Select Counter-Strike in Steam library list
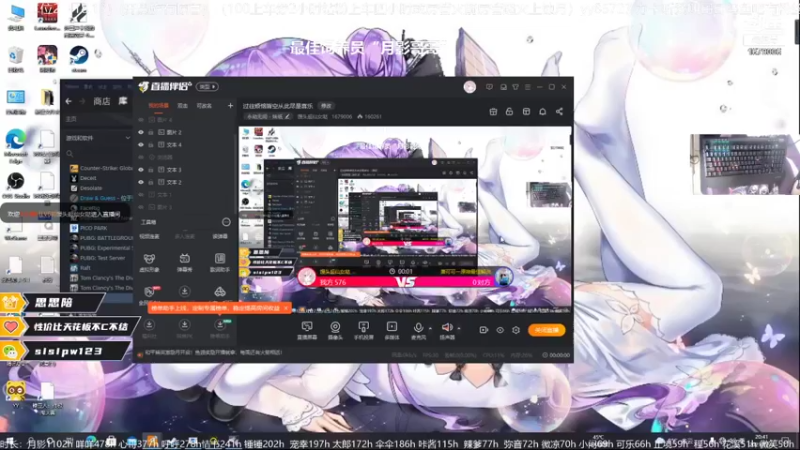800x450 pixels. (101, 168)
